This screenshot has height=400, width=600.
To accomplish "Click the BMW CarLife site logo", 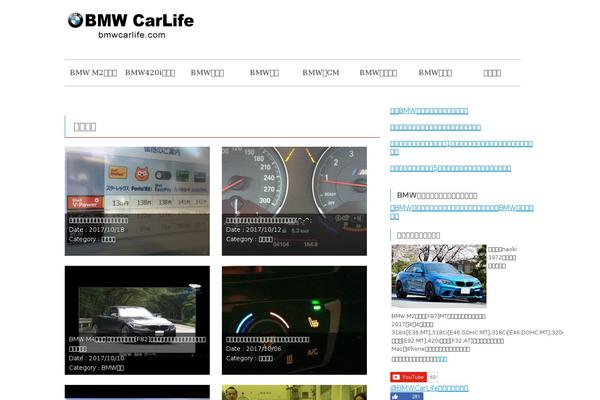I will pyautogui.click(x=131, y=25).
